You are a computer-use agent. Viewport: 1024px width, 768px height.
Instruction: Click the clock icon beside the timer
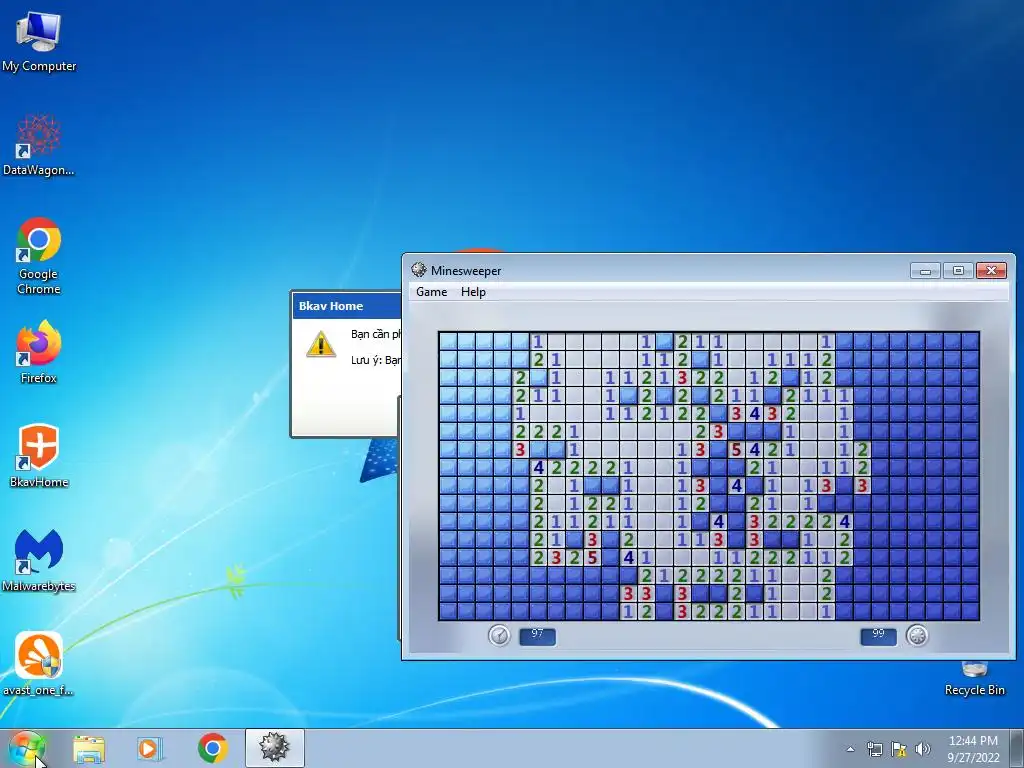tap(499, 635)
